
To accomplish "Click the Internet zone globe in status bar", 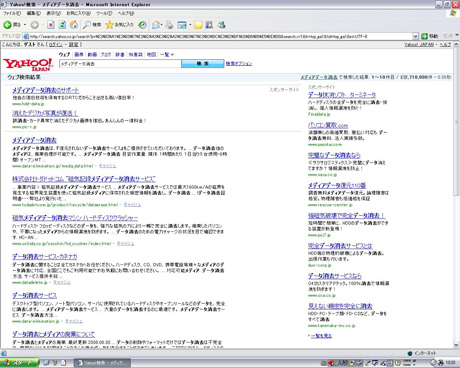I will [410, 353].
